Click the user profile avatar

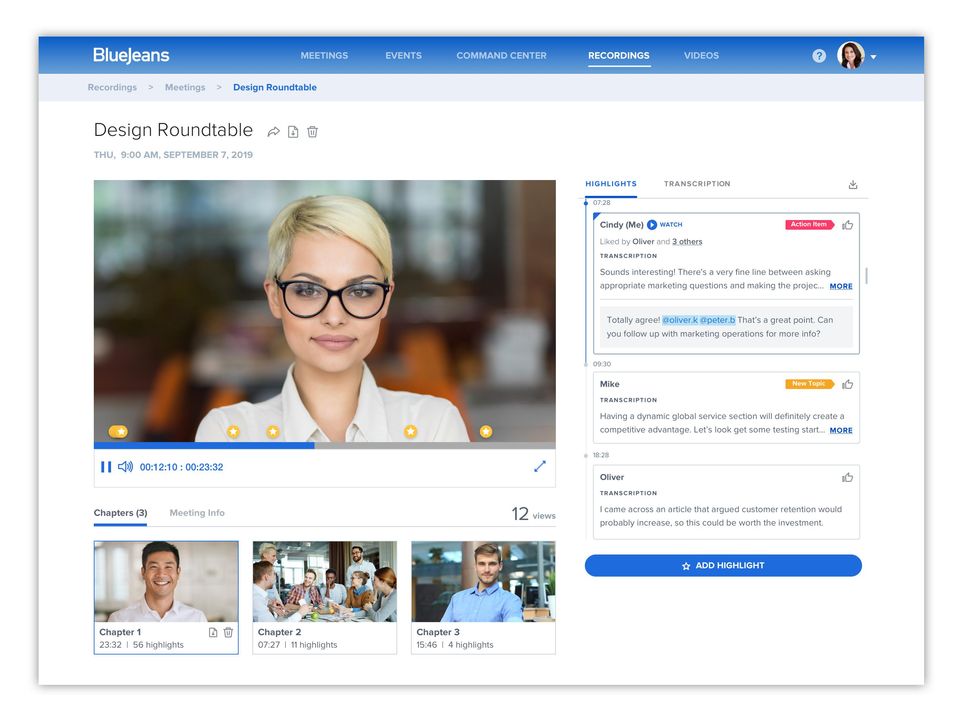point(850,56)
